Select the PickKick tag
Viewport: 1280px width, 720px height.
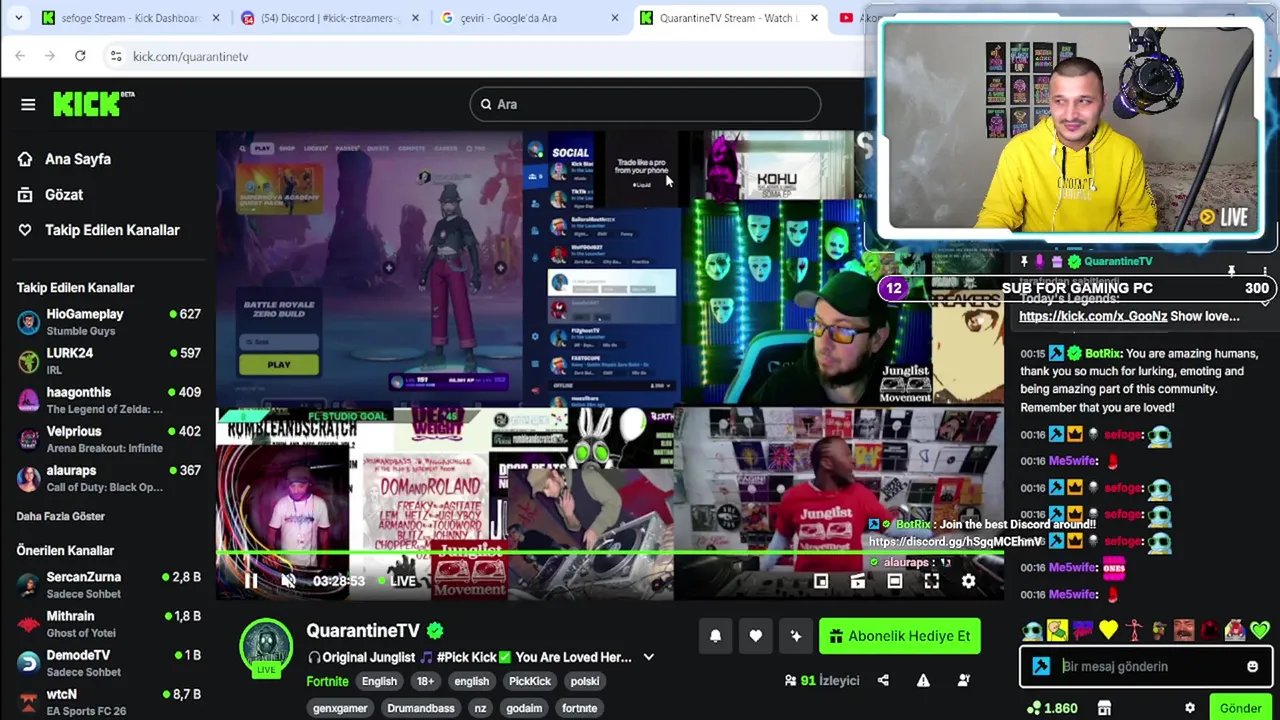(530, 681)
